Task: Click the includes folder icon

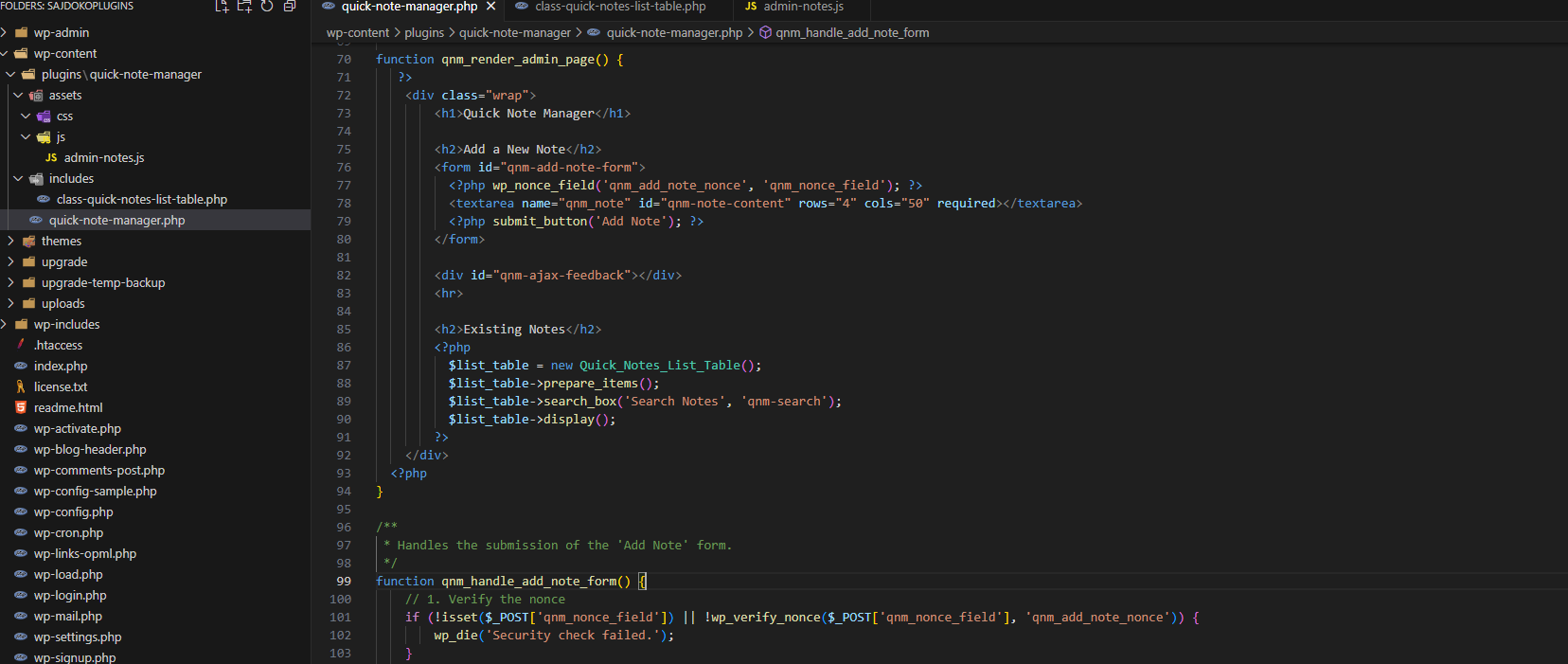Action: point(36,178)
